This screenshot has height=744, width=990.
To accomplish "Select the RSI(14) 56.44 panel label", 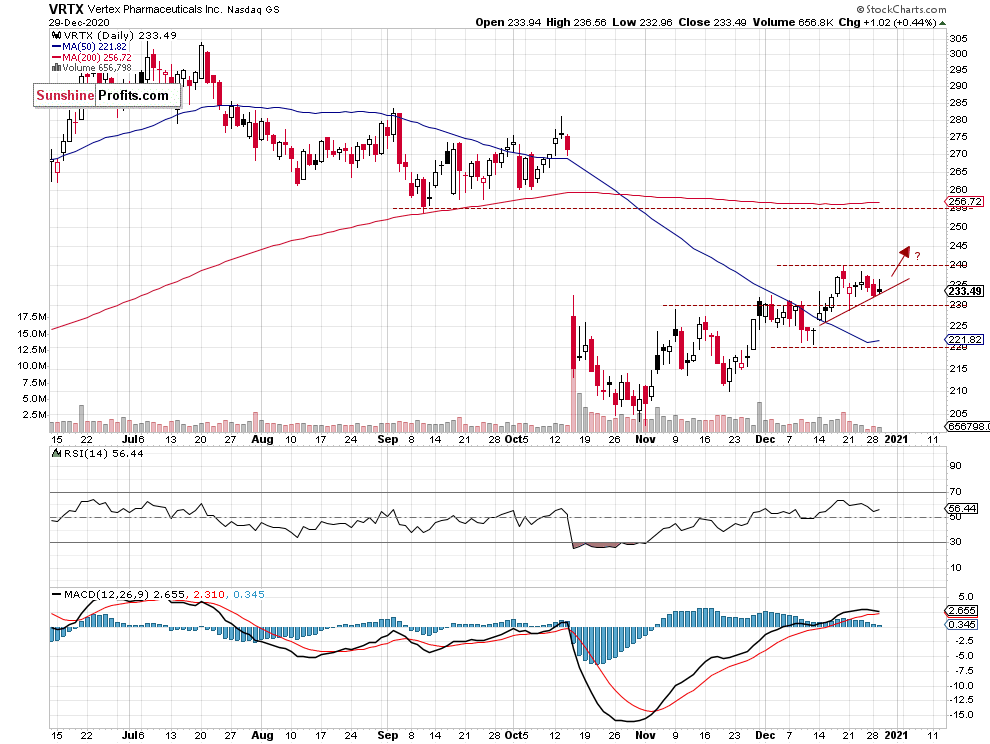I will tap(103, 453).
